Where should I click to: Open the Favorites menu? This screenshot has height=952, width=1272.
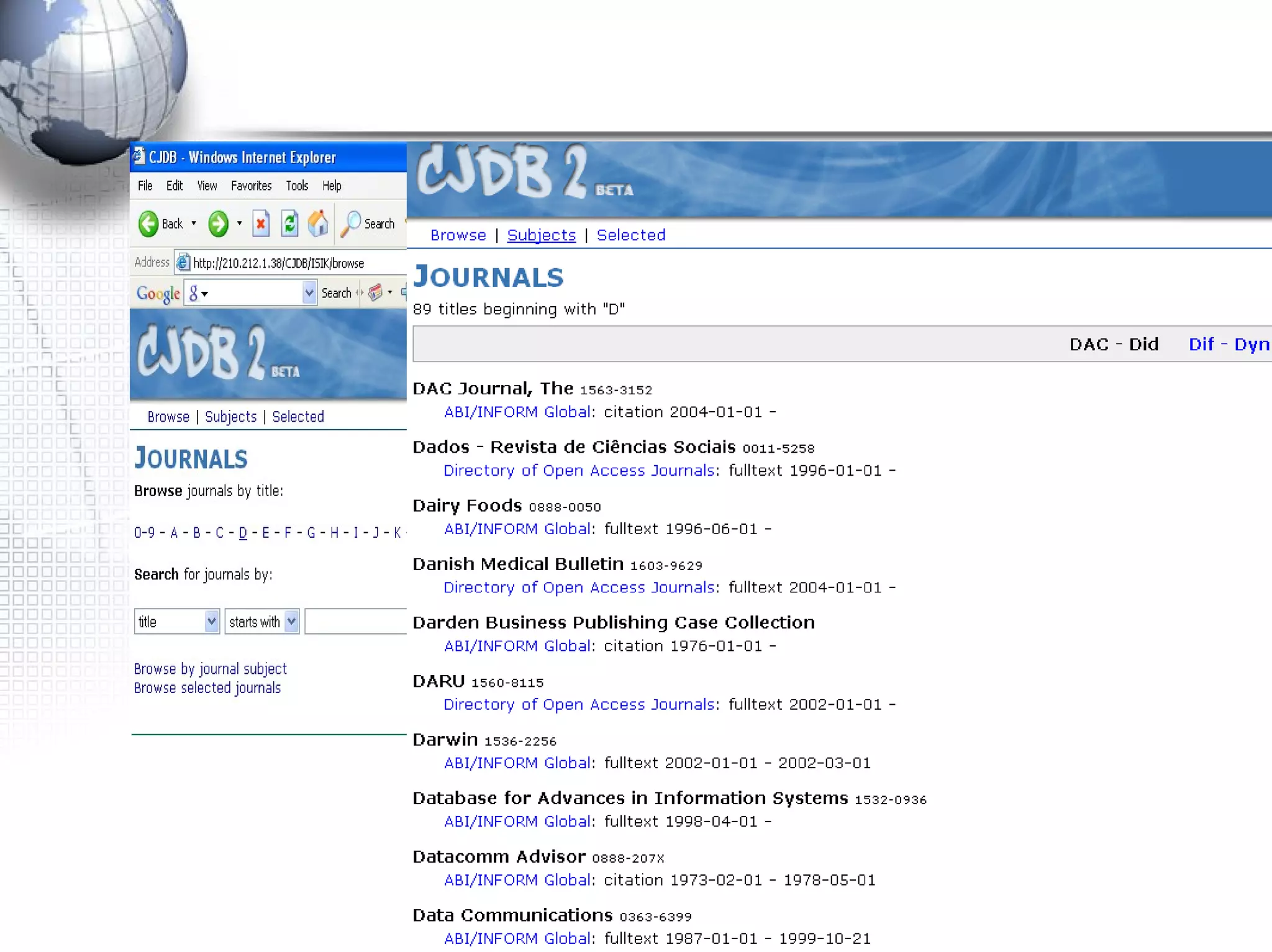[x=251, y=186]
